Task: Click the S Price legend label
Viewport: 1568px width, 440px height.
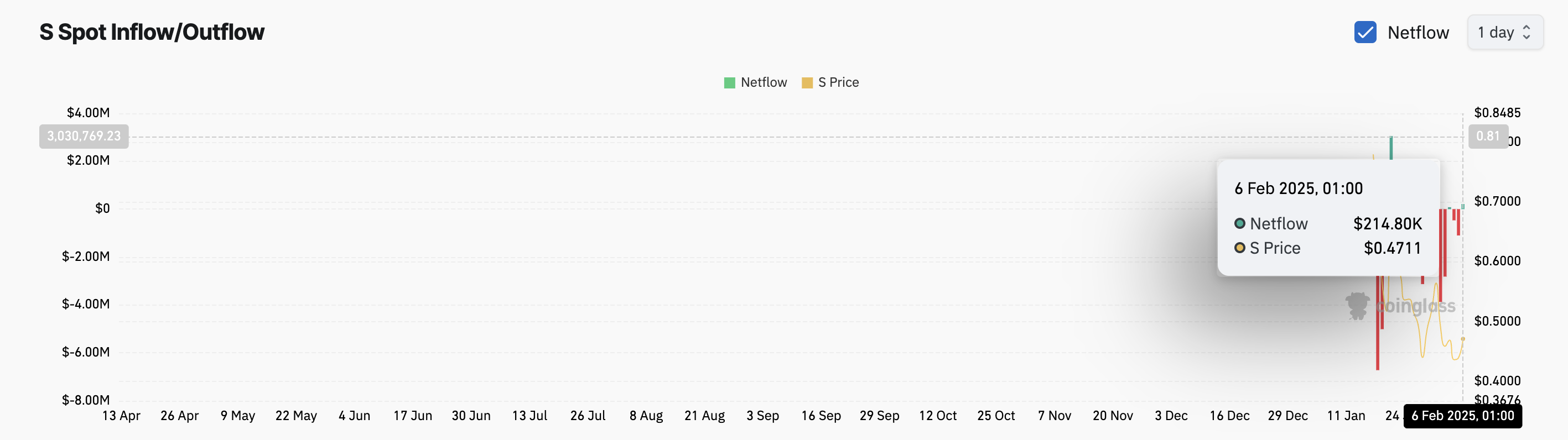Action: tap(838, 83)
